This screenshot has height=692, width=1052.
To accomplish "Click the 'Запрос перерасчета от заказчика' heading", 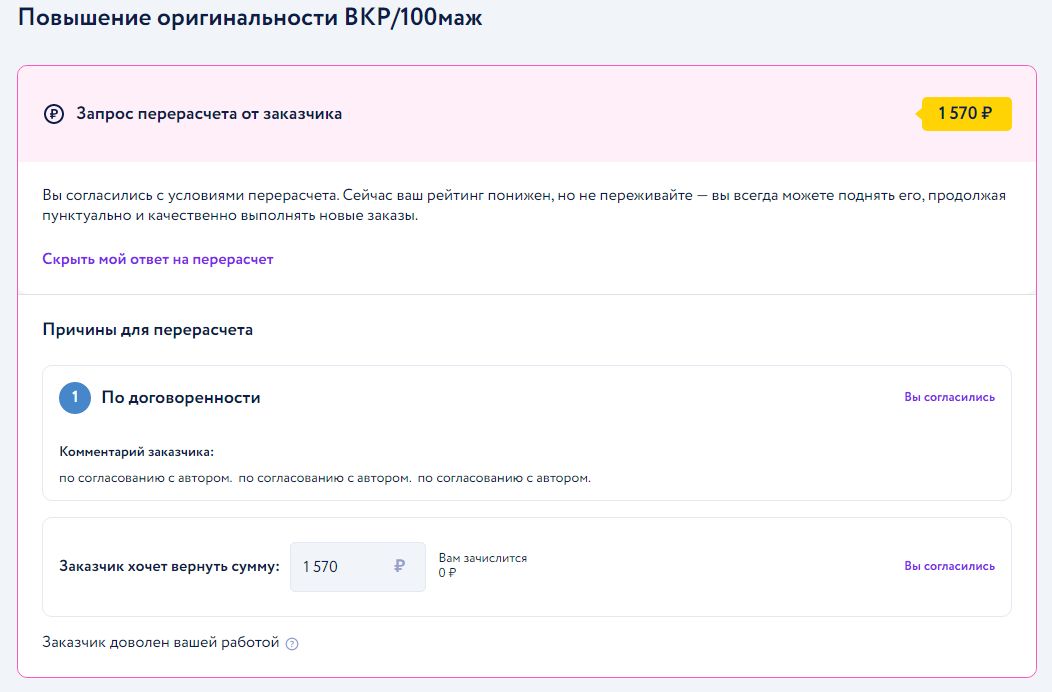I will [209, 114].
